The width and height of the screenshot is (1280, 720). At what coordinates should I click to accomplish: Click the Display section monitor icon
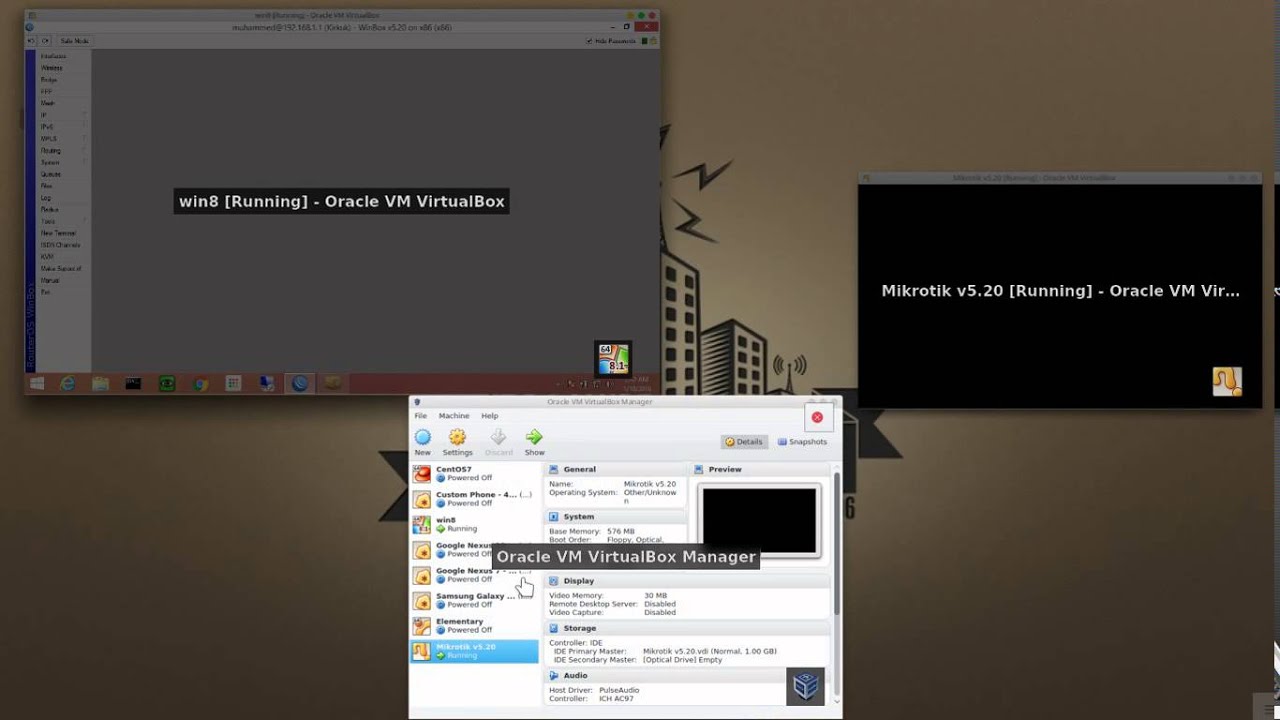[x=553, y=581]
